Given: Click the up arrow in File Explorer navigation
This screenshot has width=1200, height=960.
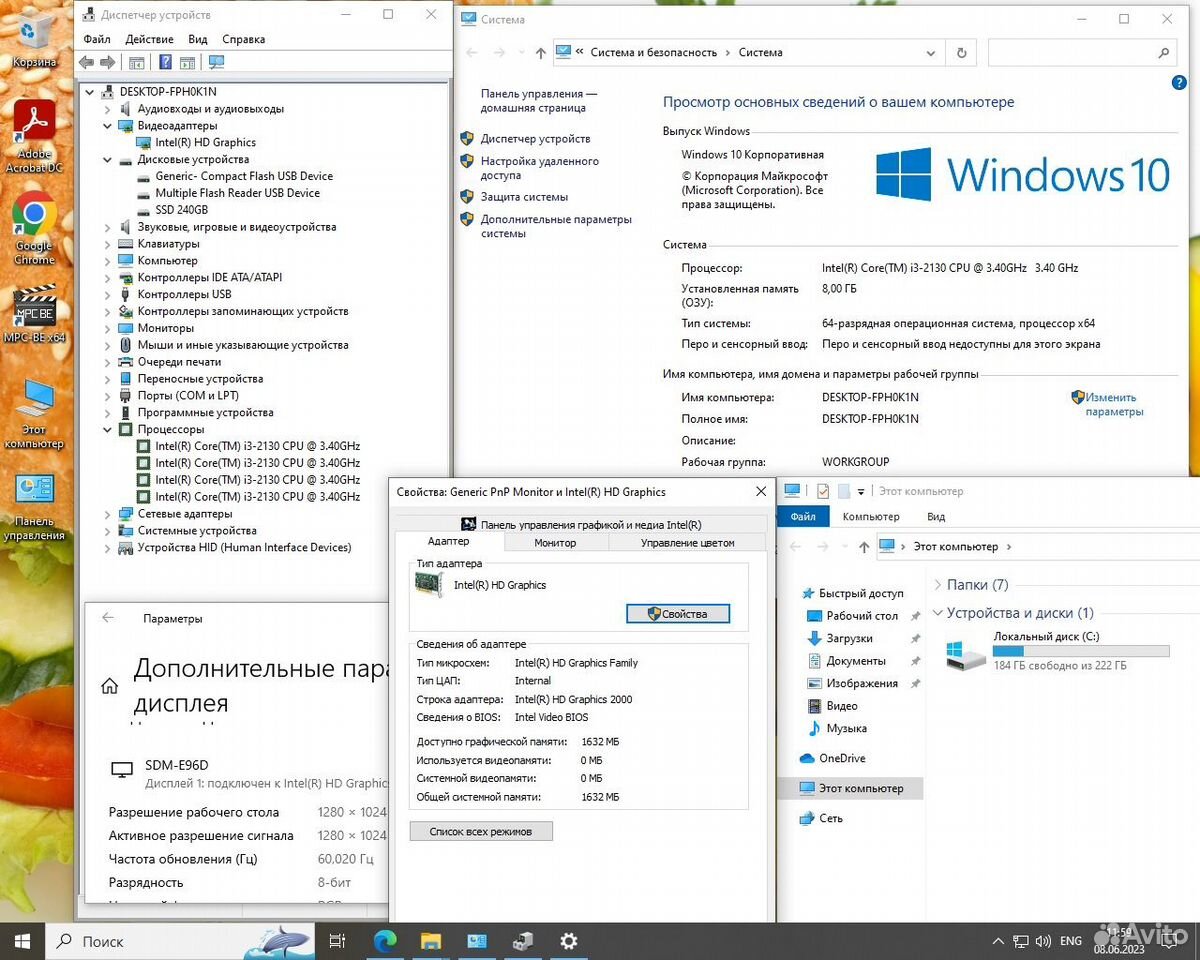Looking at the screenshot, I should point(864,547).
